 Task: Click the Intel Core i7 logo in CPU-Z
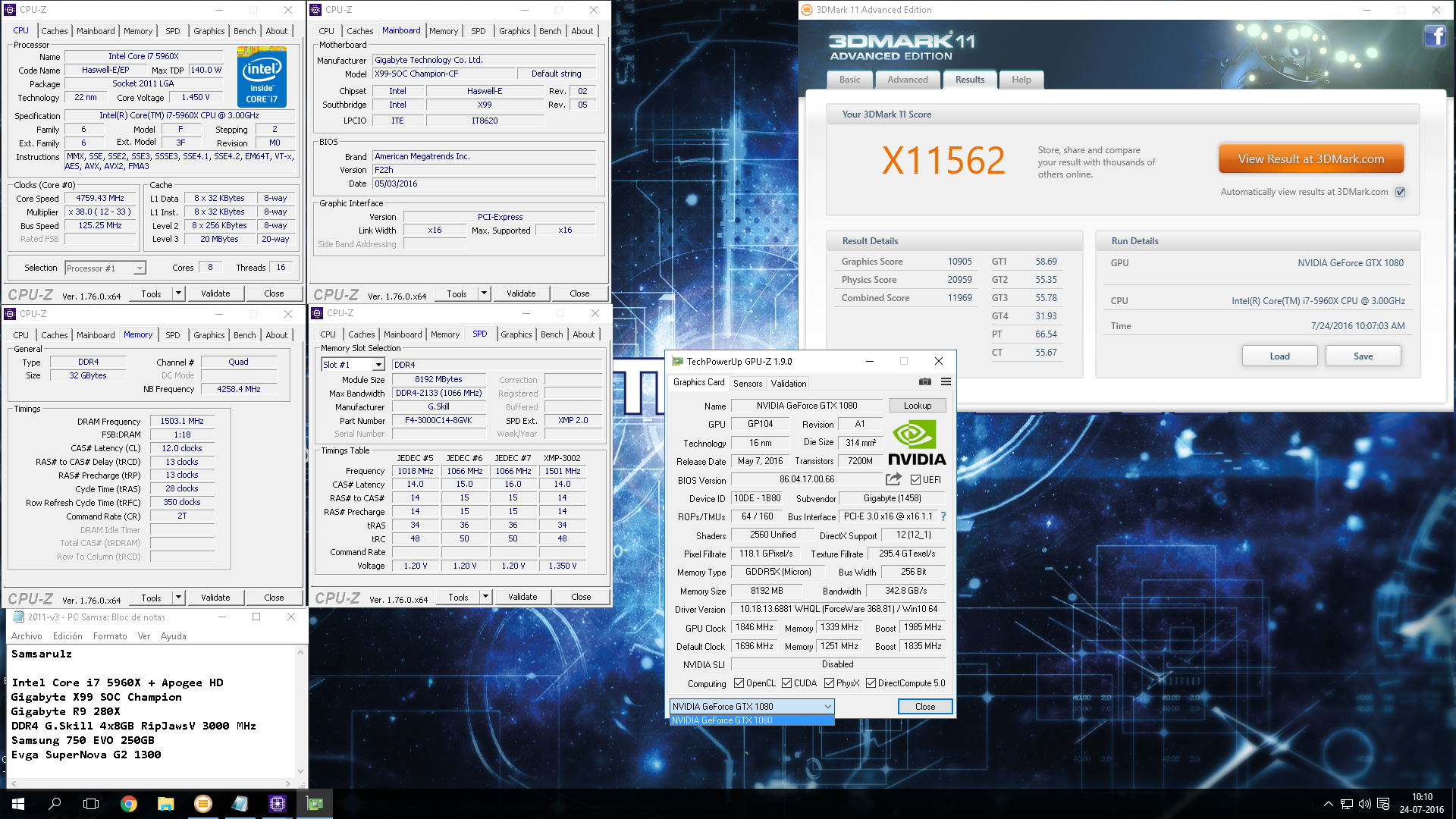pos(262,77)
